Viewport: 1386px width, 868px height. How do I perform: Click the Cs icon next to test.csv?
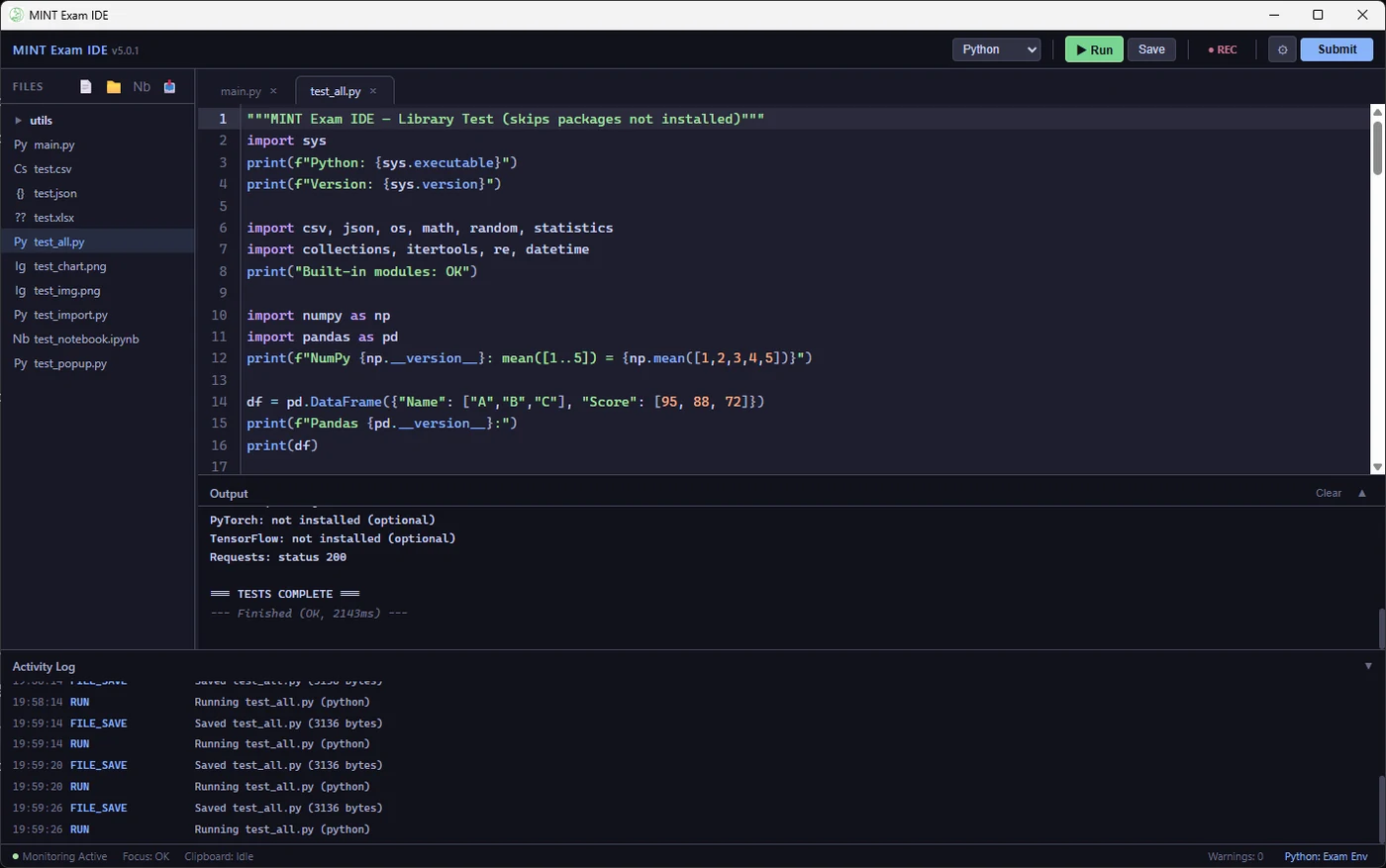point(21,169)
